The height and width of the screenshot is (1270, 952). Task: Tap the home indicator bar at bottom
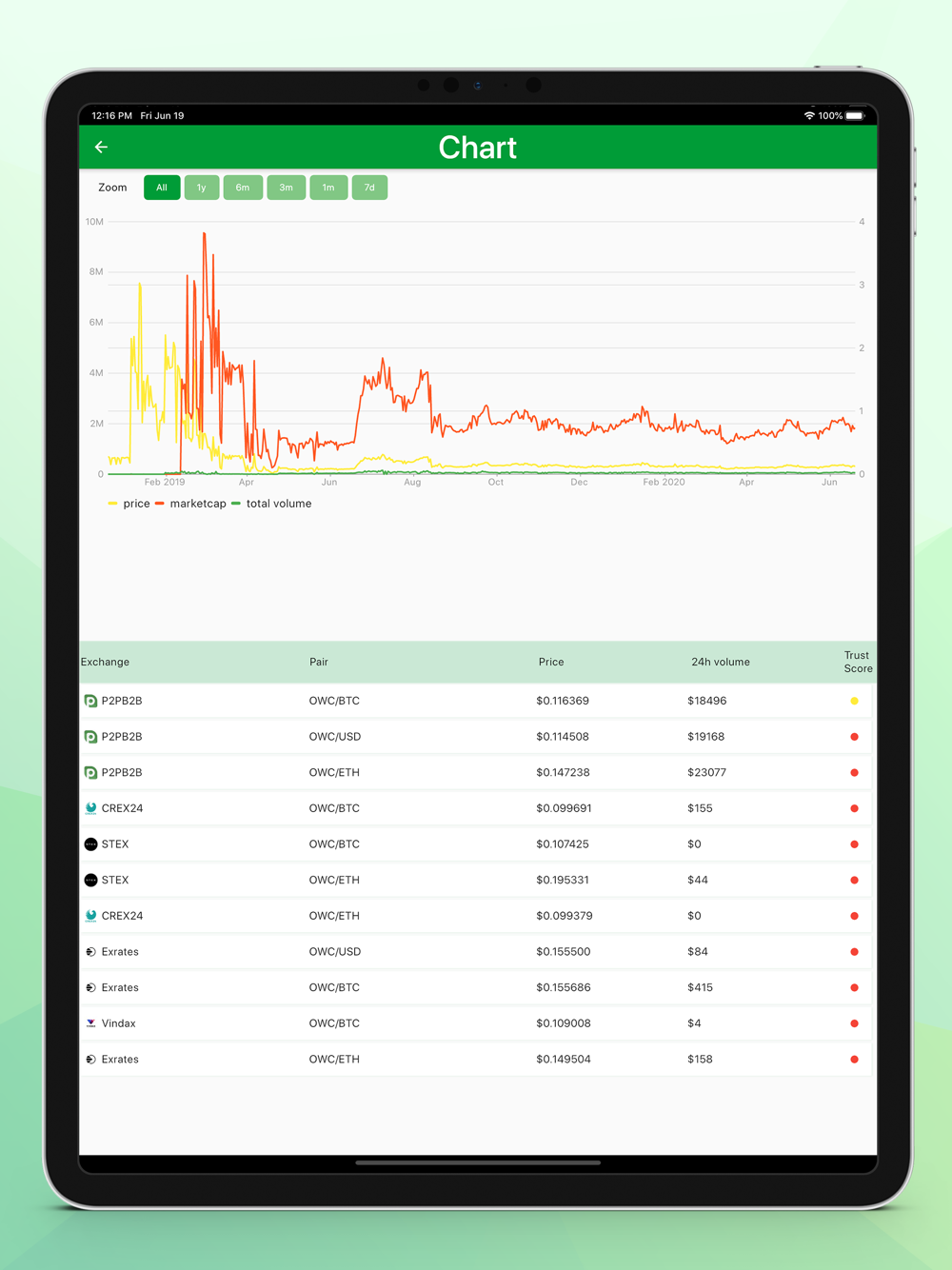(x=478, y=1162)
